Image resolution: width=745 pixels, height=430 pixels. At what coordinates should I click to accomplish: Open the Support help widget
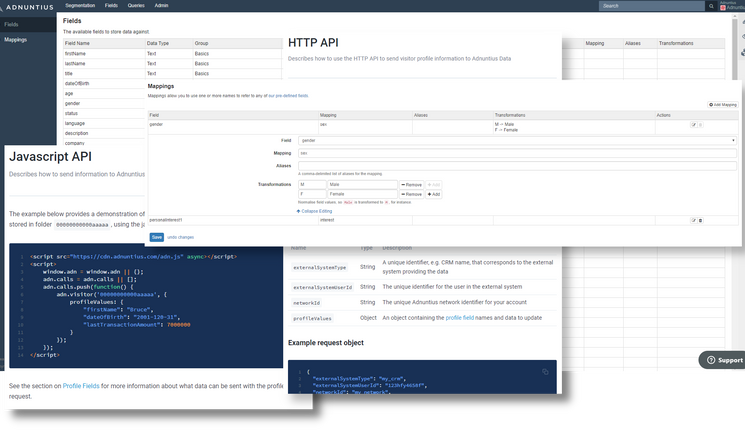pyautogui.click(x=723, y=360)
